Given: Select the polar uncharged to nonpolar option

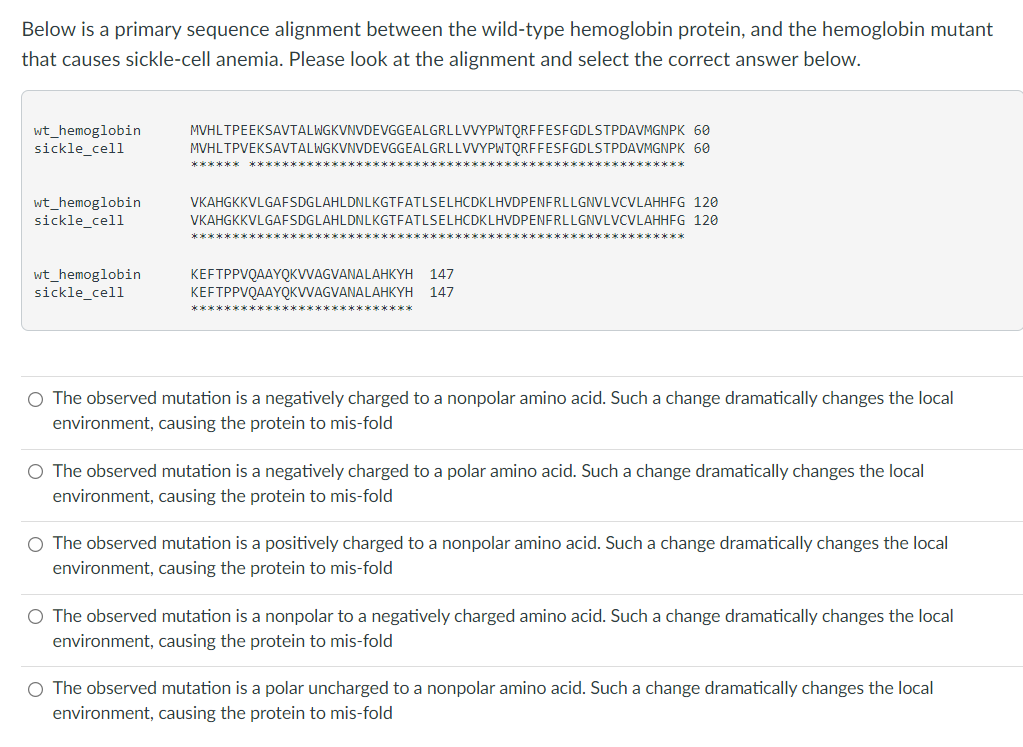Looking at the screenshot, I should pos(35,688).
